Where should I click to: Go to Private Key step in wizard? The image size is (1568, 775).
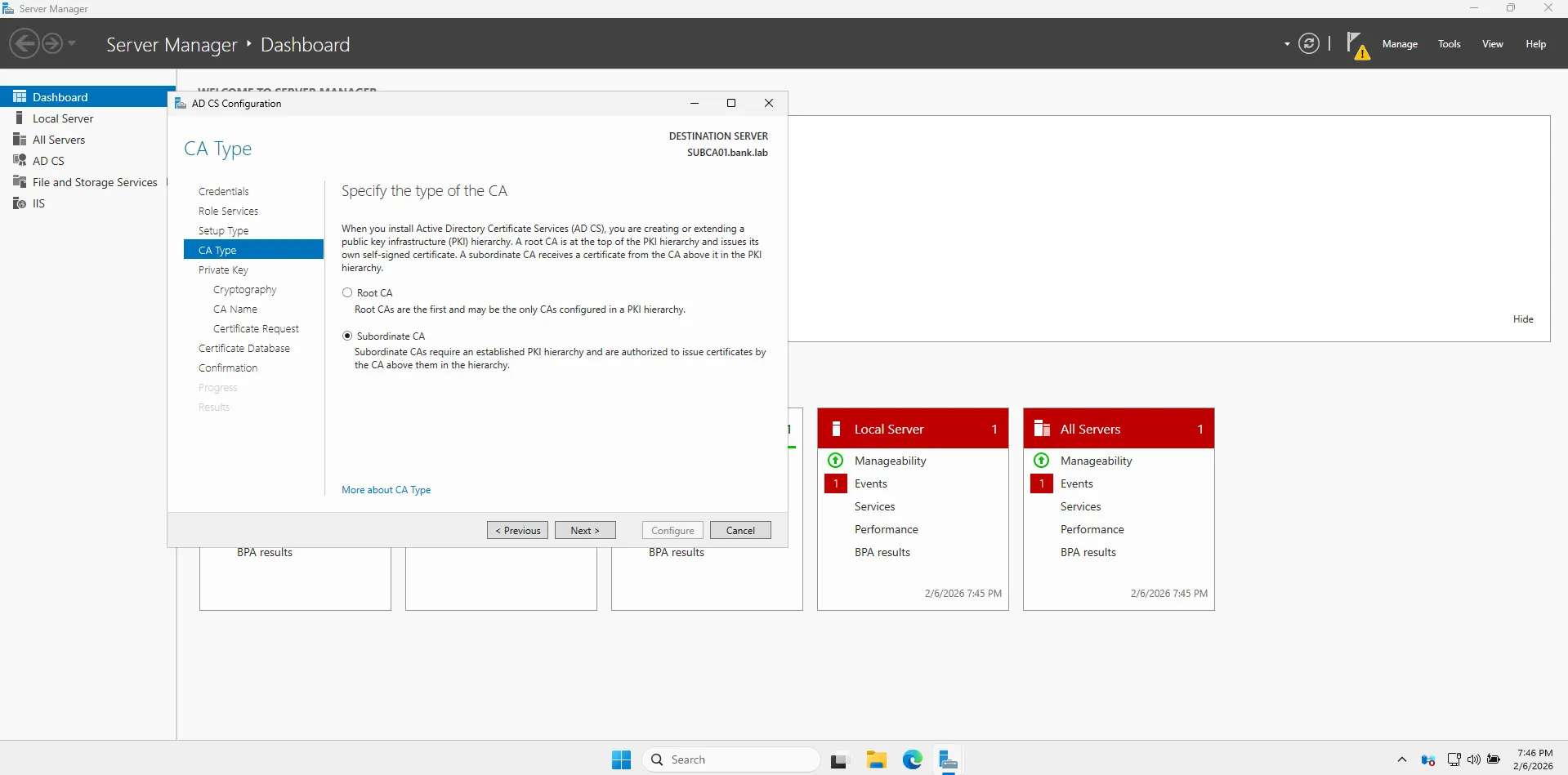click(223, 269)
